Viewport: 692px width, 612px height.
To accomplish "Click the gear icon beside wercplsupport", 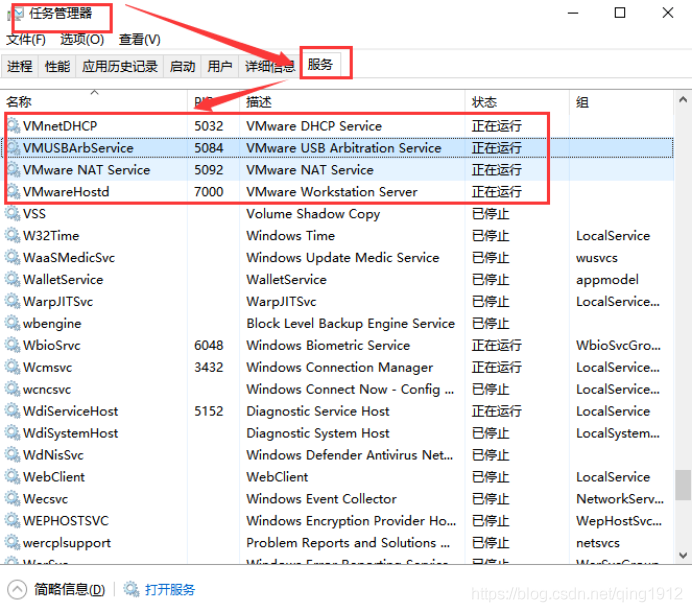I will pyautogui.click(x=13, y=543).
